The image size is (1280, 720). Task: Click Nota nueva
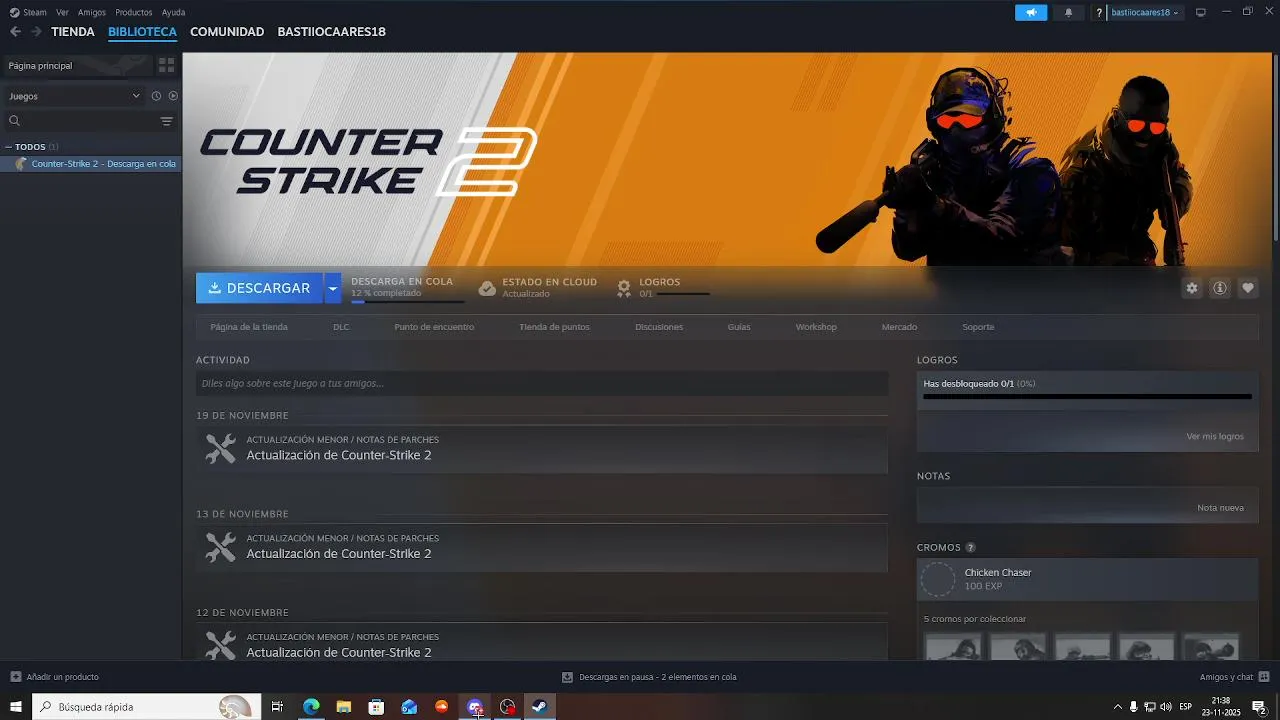point(1220,508)
